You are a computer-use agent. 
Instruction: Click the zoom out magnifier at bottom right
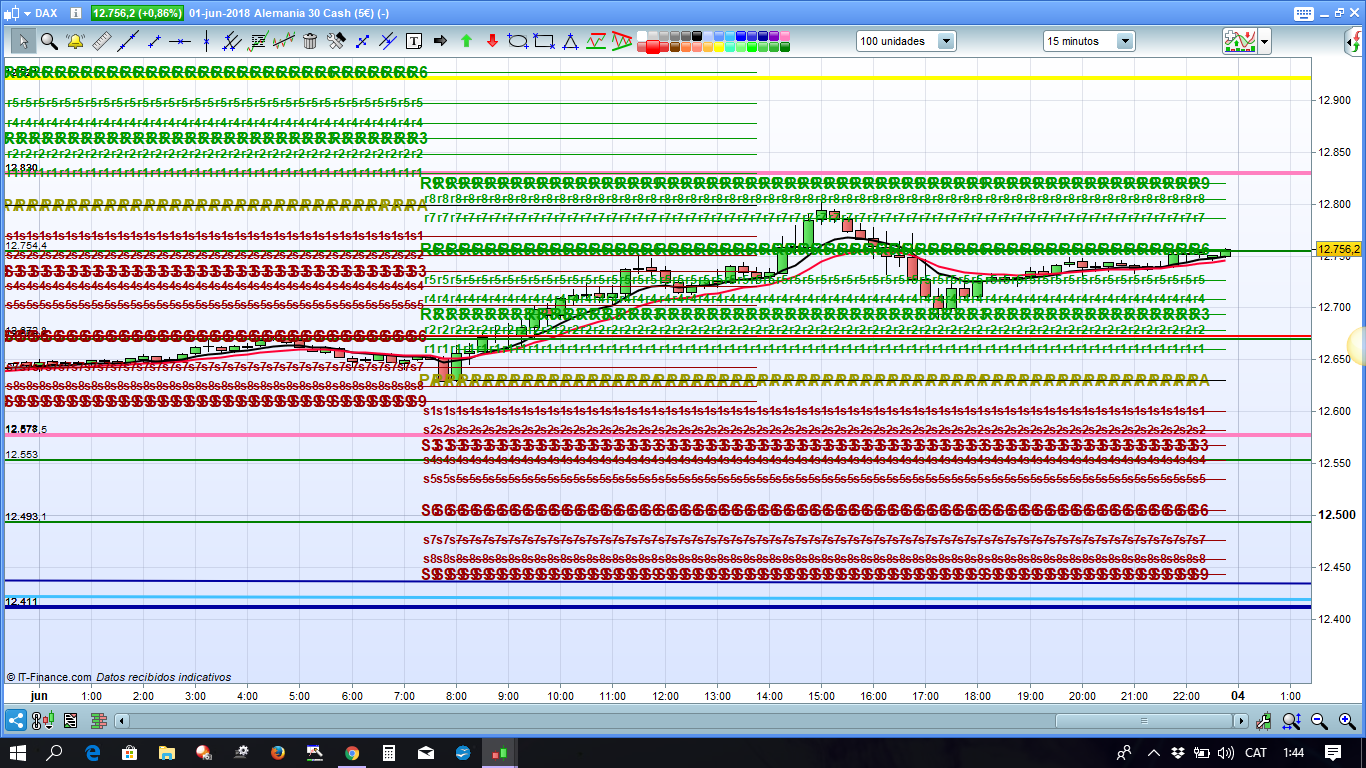[1320, 720]
